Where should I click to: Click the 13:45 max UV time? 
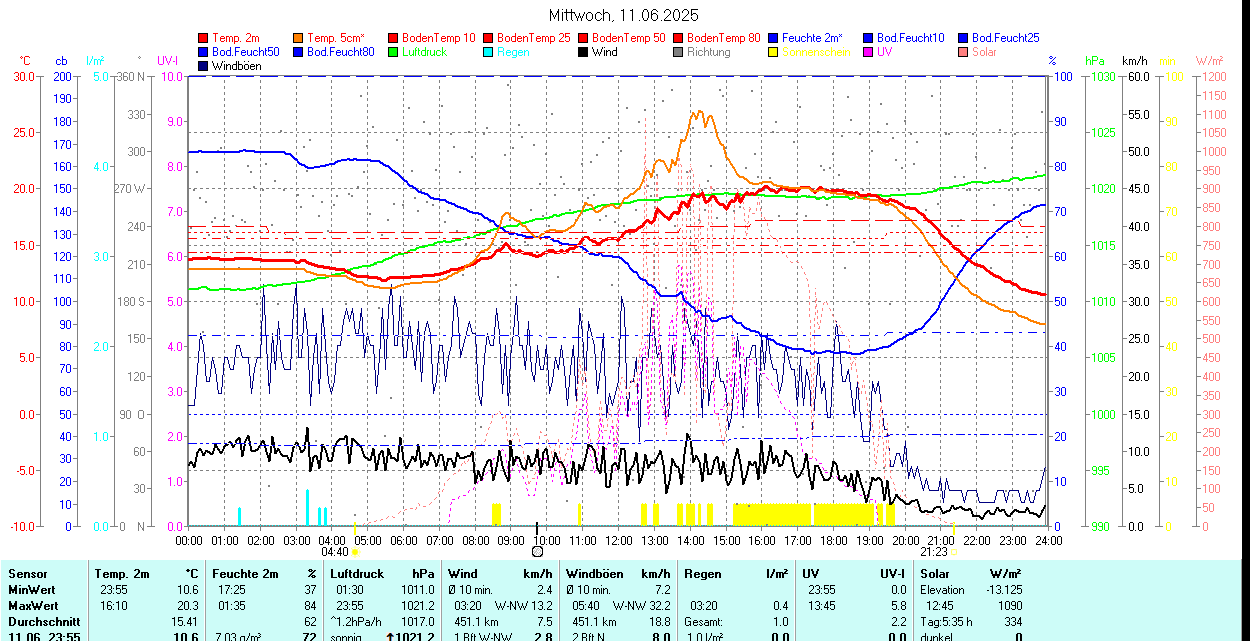[822, 606]
